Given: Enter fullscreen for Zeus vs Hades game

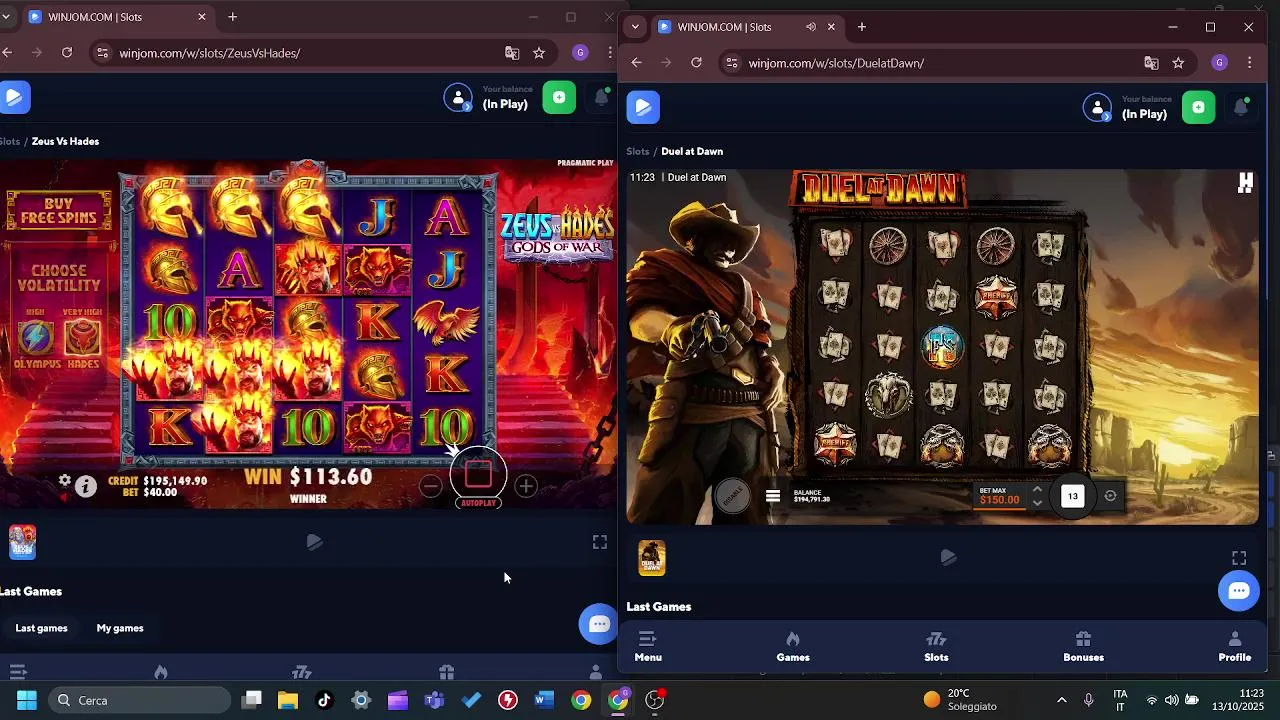Looking at the screenshot, I should pos(600,542).
